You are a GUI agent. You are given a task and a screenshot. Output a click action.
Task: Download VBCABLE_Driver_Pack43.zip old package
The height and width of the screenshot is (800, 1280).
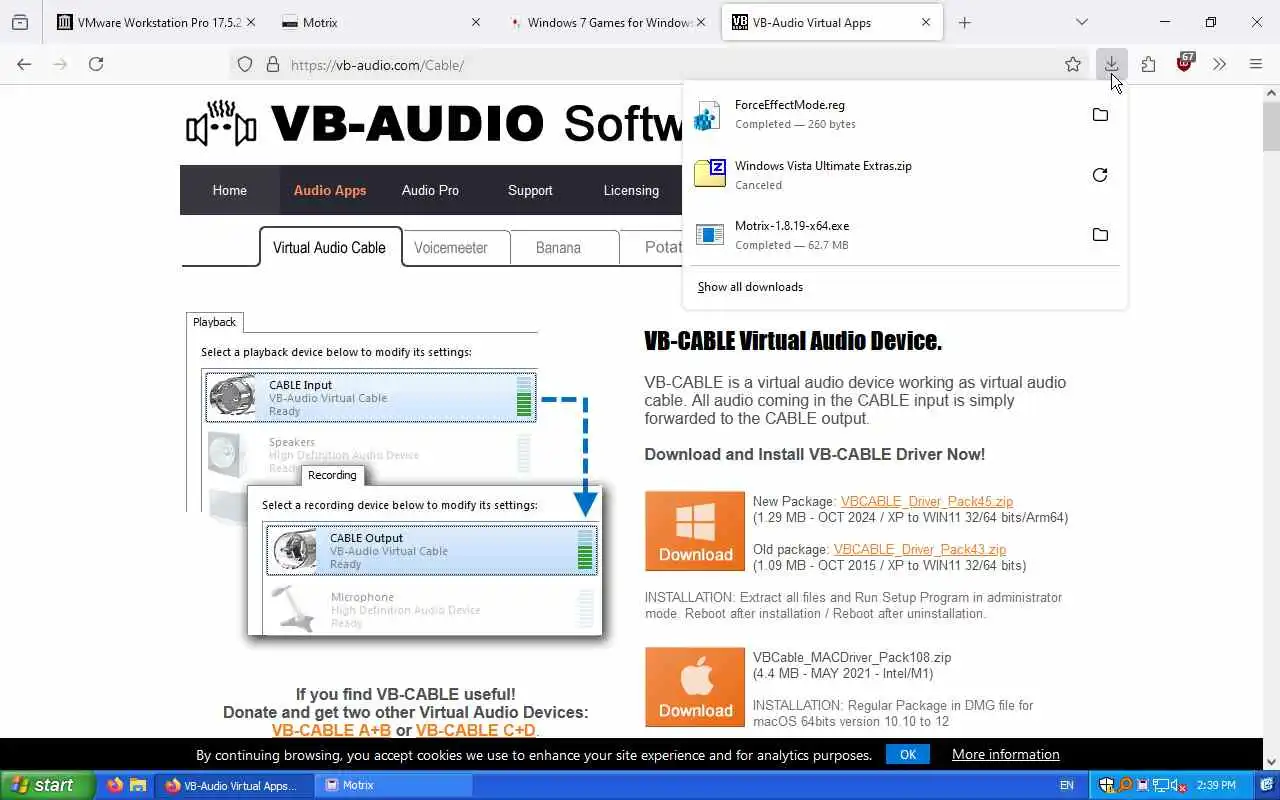pos(920,549)
